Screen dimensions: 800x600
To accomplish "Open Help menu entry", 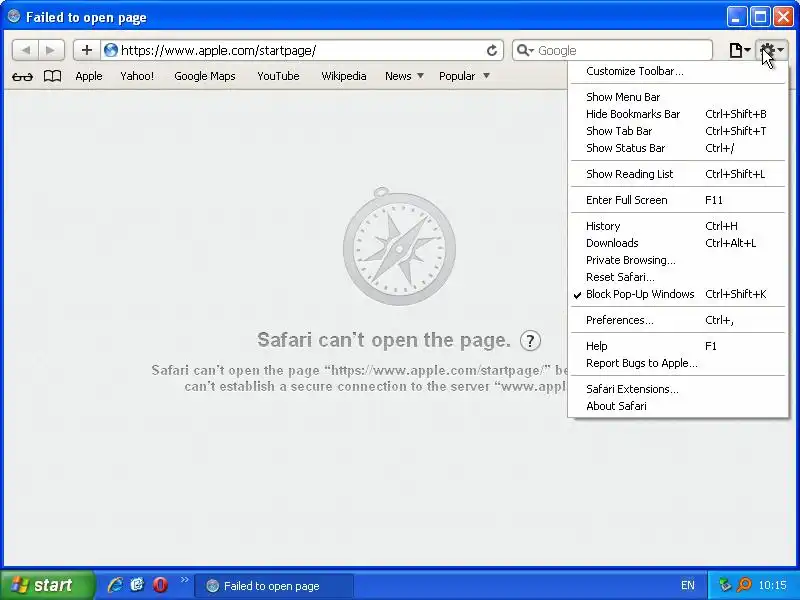I will (x=678, y=346).
